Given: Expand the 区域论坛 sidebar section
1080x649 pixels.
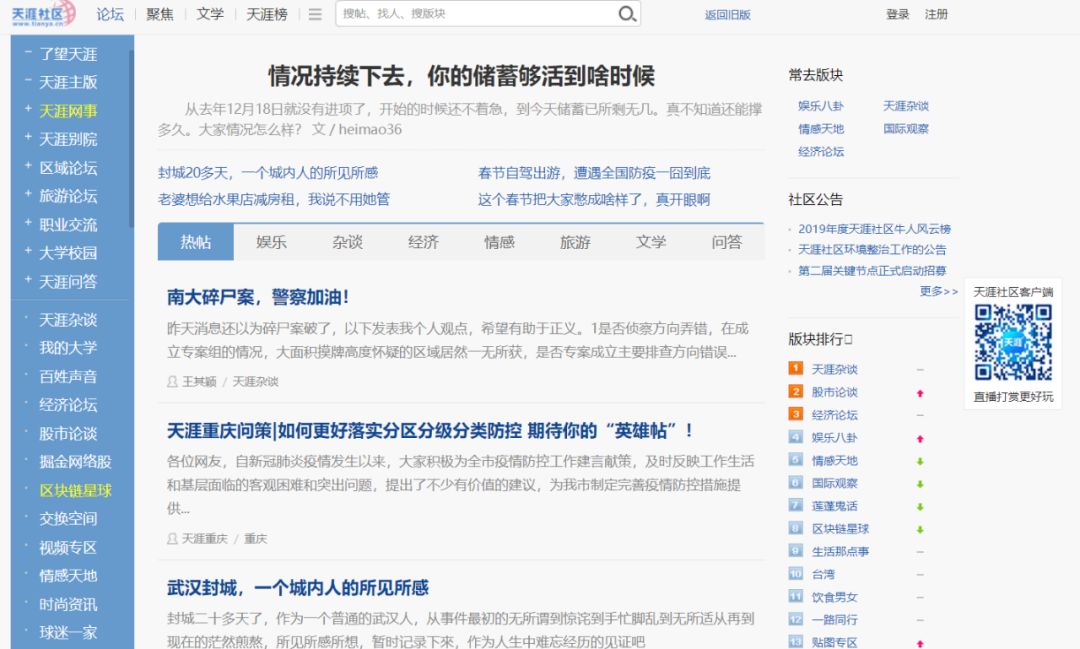Looking at the screenshot, I should tap(28, 165).
